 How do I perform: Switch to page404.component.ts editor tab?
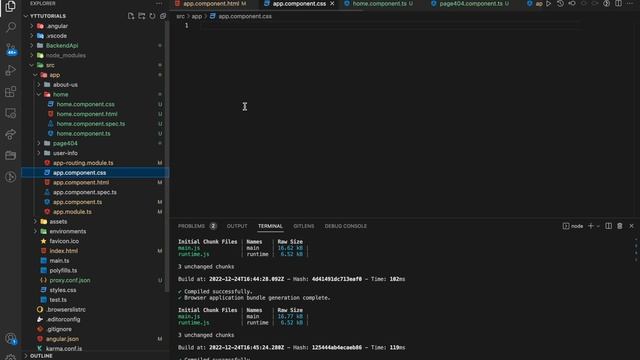471,4
